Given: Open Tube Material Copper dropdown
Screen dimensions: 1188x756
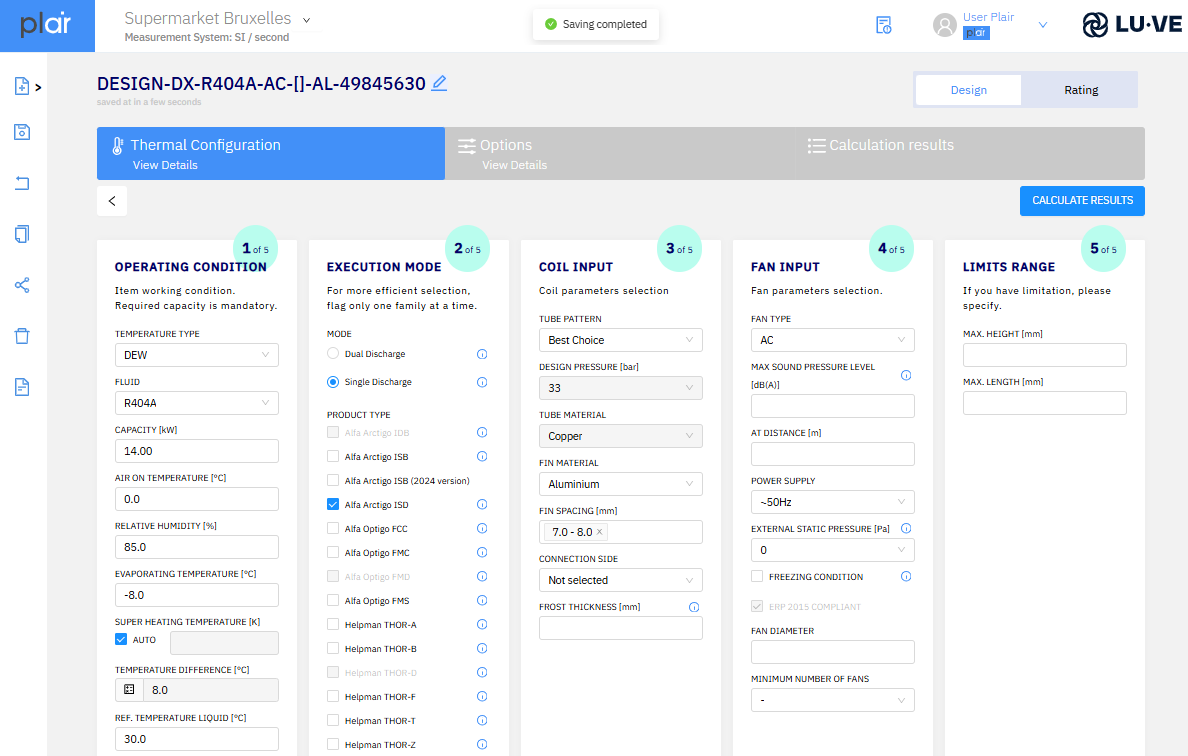Looking at the screenshot, I should pyautogui.click(x=621, y=436).
